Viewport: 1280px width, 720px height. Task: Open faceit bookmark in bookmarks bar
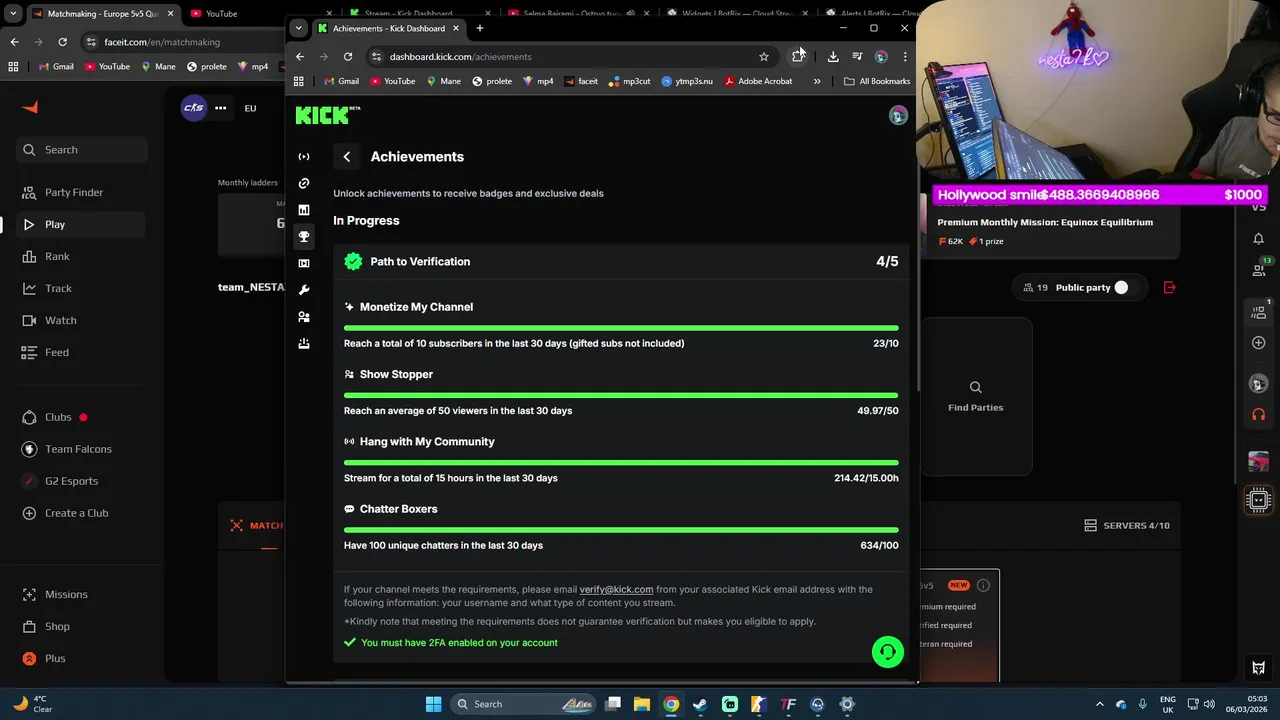click(581, 81)
